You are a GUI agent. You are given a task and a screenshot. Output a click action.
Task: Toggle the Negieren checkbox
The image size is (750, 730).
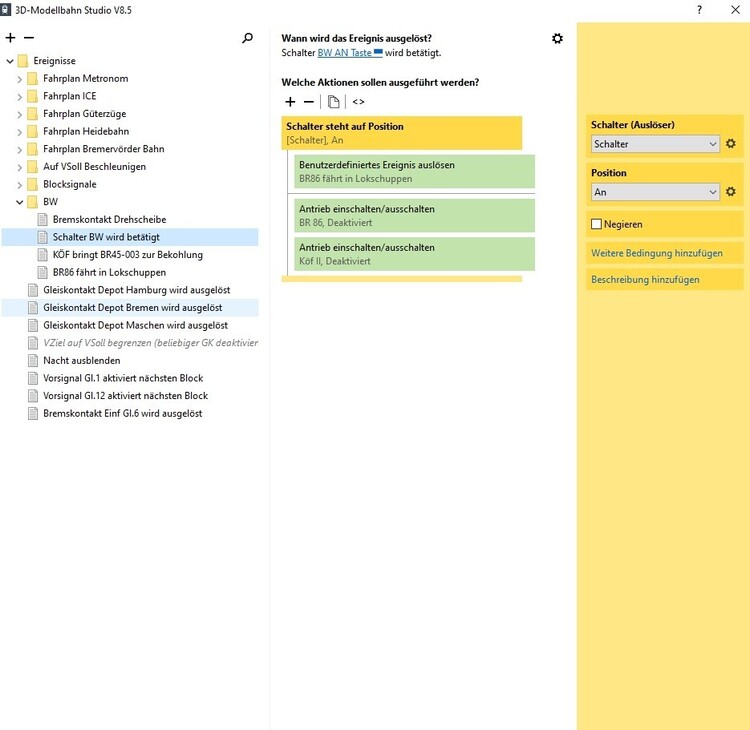tap(596, 224)
